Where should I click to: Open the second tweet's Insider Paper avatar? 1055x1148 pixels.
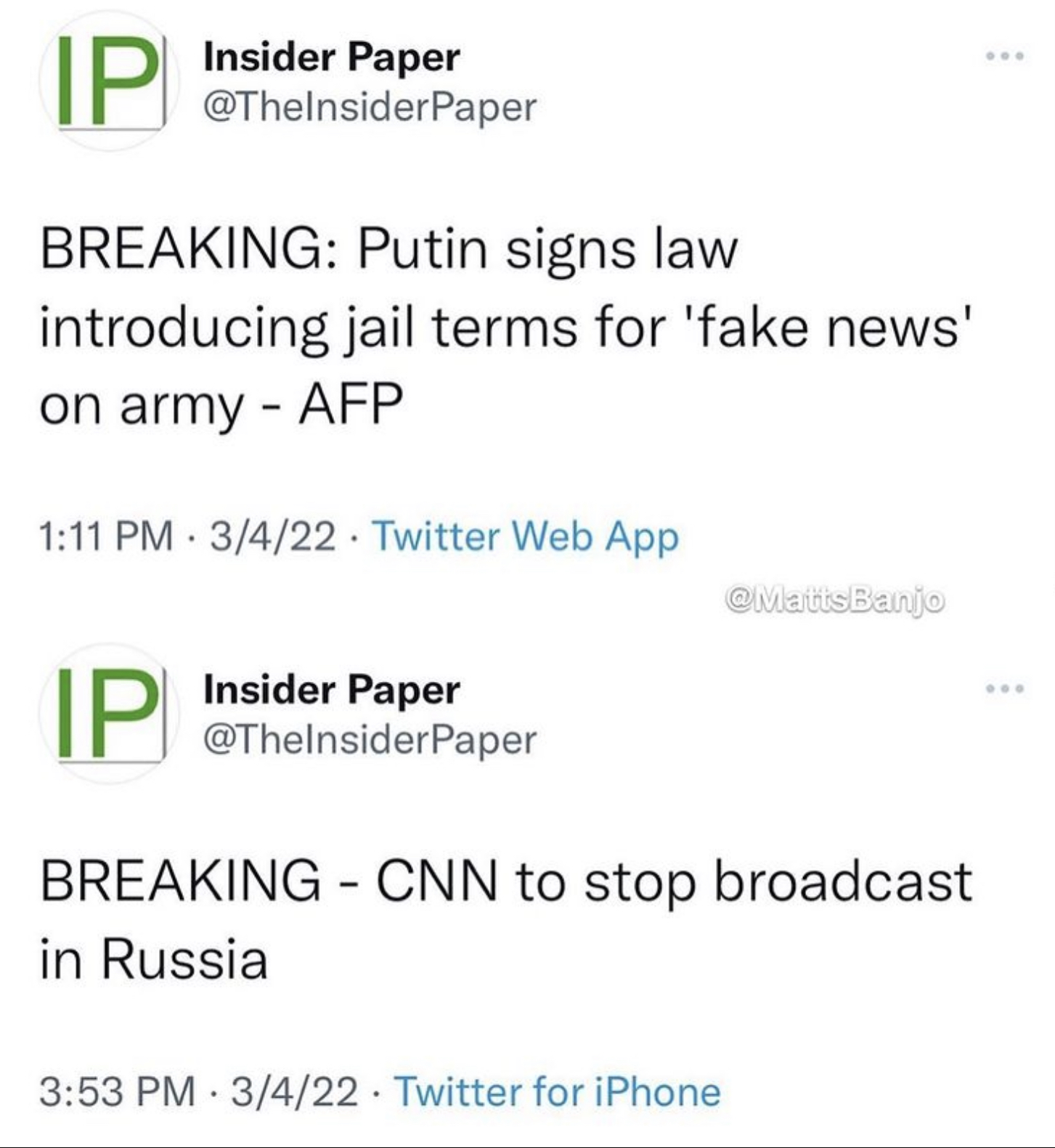coord(110,714)
